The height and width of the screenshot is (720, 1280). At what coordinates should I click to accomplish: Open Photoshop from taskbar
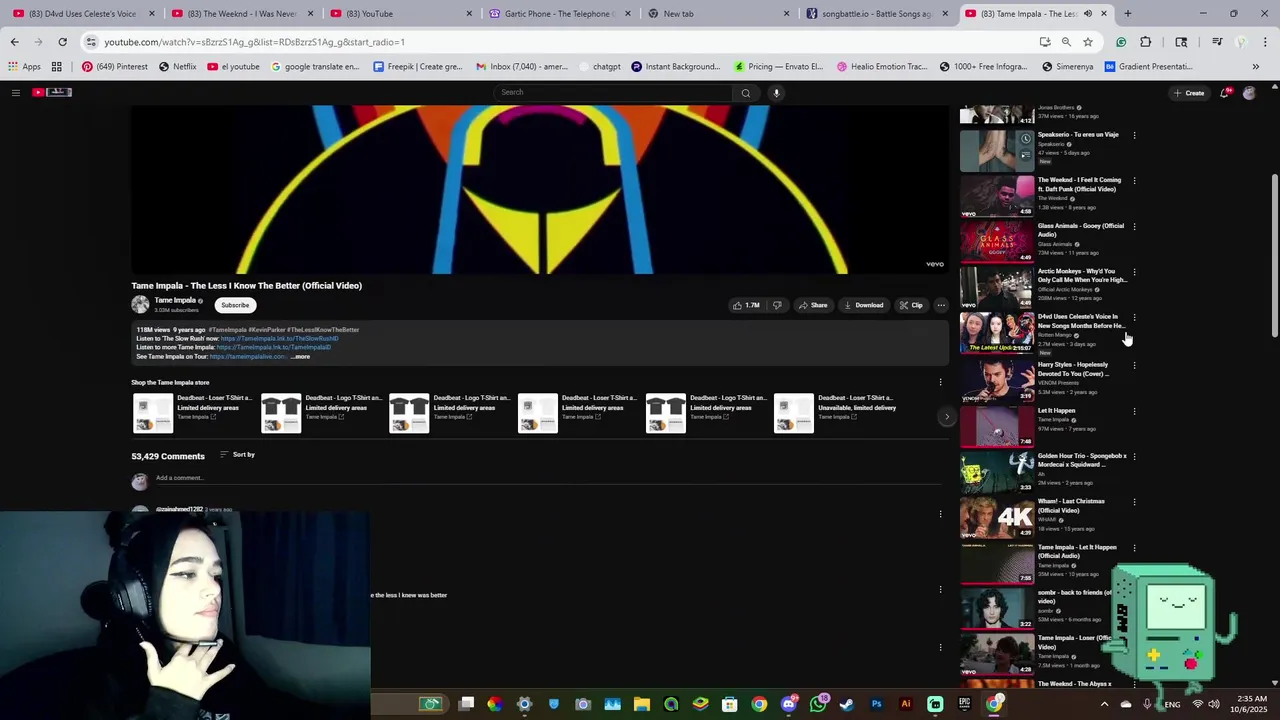(877, 704)
